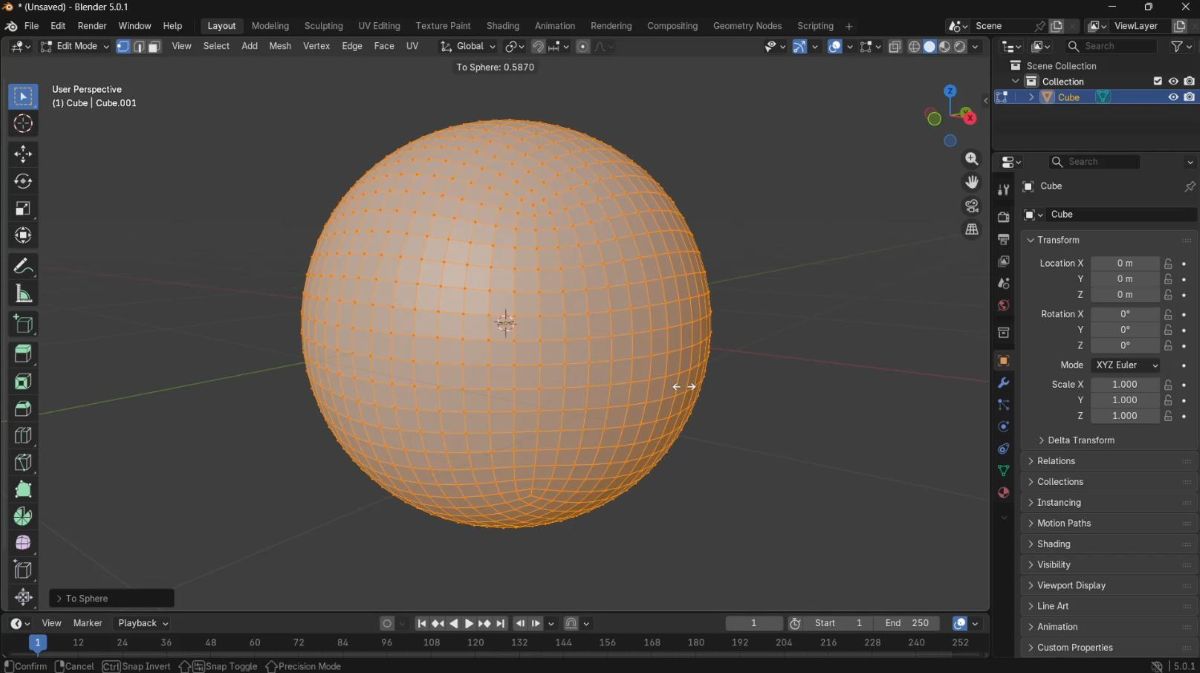This screenshot has height=673, width=1200.
Task: Hide the Cube object in outliner
Action: point(1172,97)
